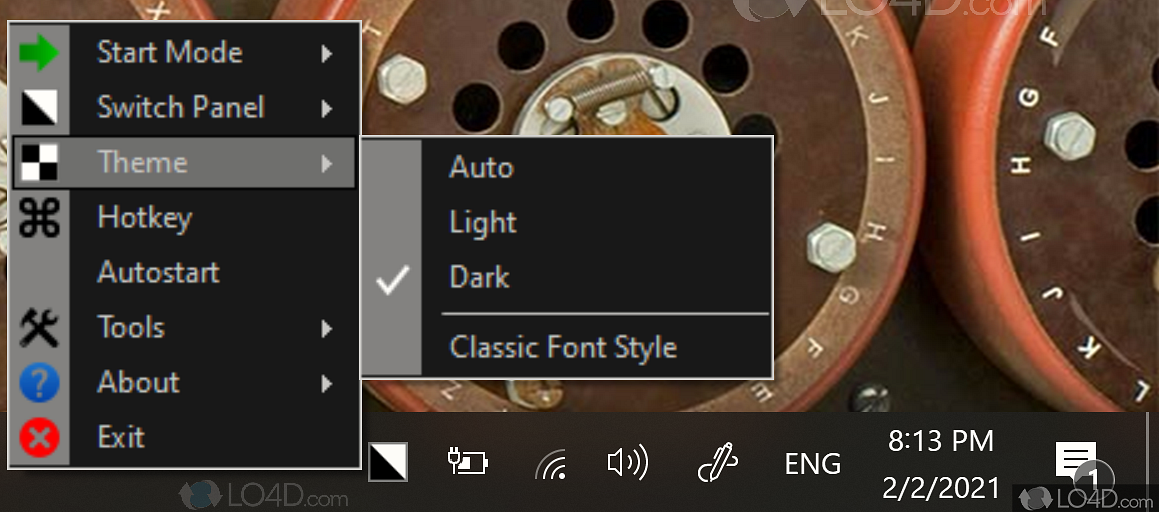Select the Light theme option
The height and width of the screenshot is (512, 1159).
pyautogui.click(x=483, y=222)
